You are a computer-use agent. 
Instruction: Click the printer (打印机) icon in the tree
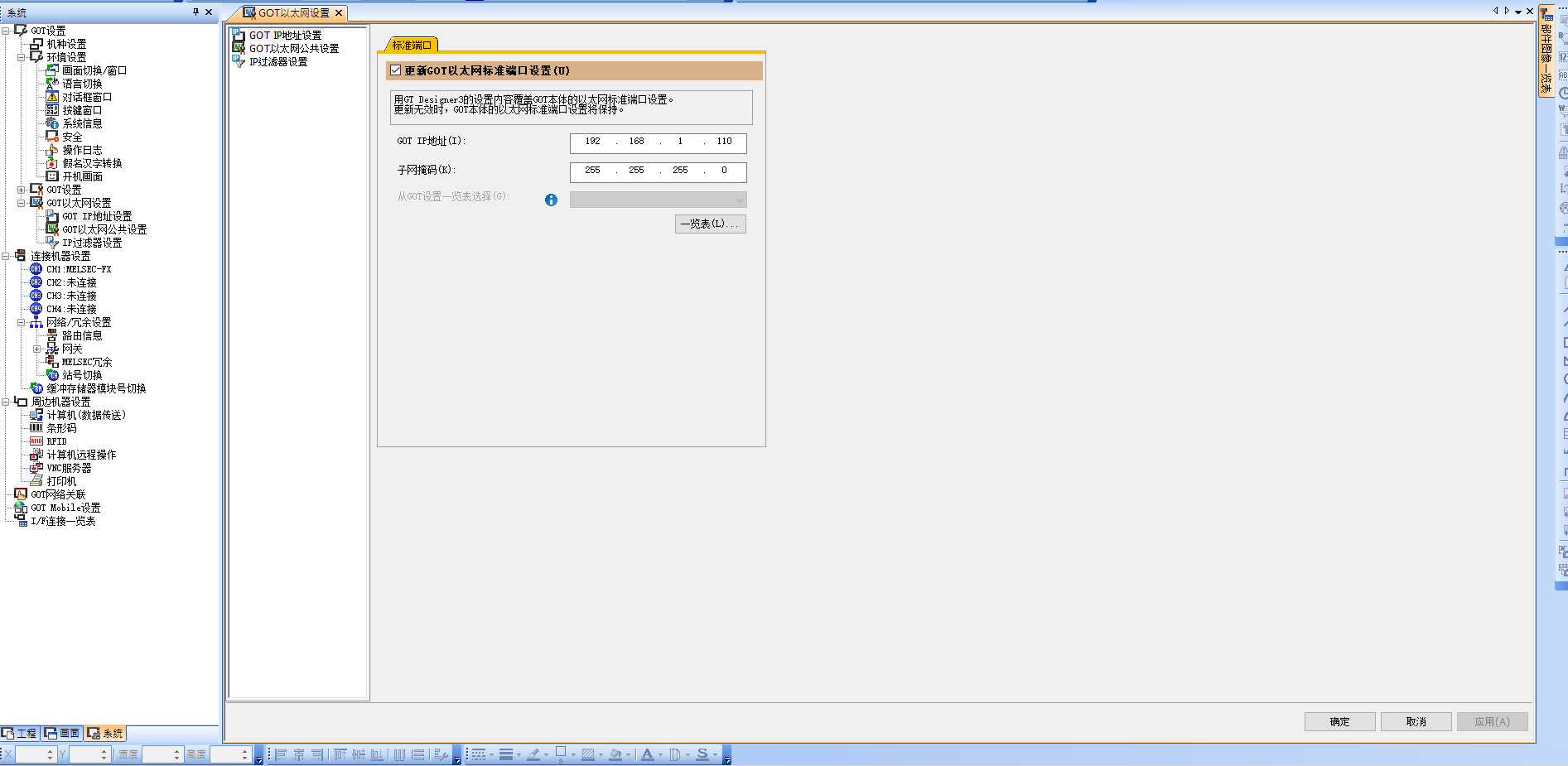[x=36, y=481]
